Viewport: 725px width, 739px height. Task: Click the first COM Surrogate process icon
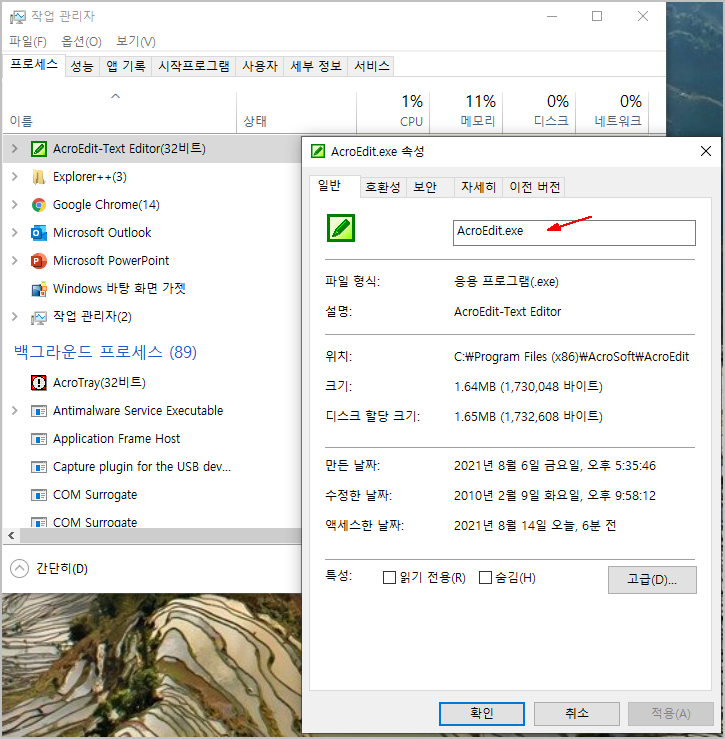coord(39,495)
